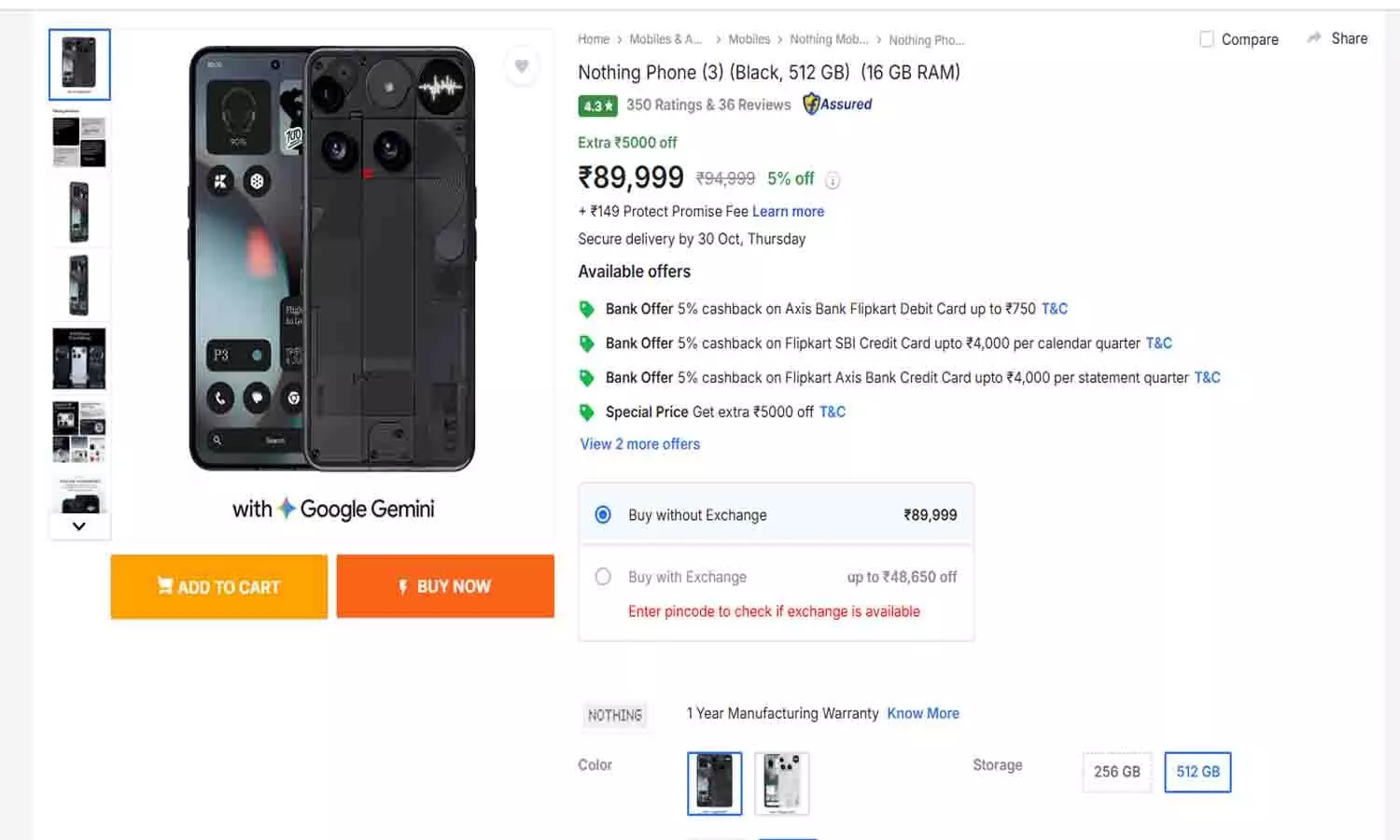Select the 256 GB storage option
1400x840 pixels.
pyautogui.click(x=1116, y=772)
